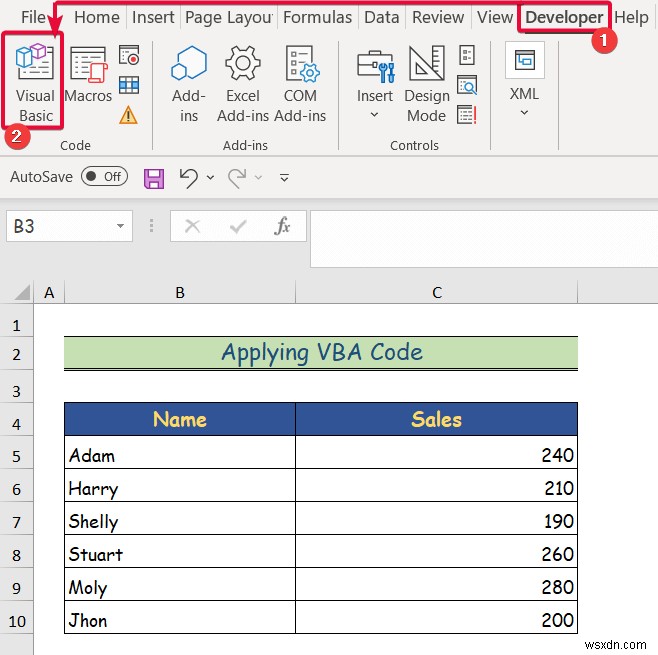Viewport: 658px width, 655px height.
Task: Click the Insert Function fx icon
Action: pyautogui.click(x=282, y=226)
